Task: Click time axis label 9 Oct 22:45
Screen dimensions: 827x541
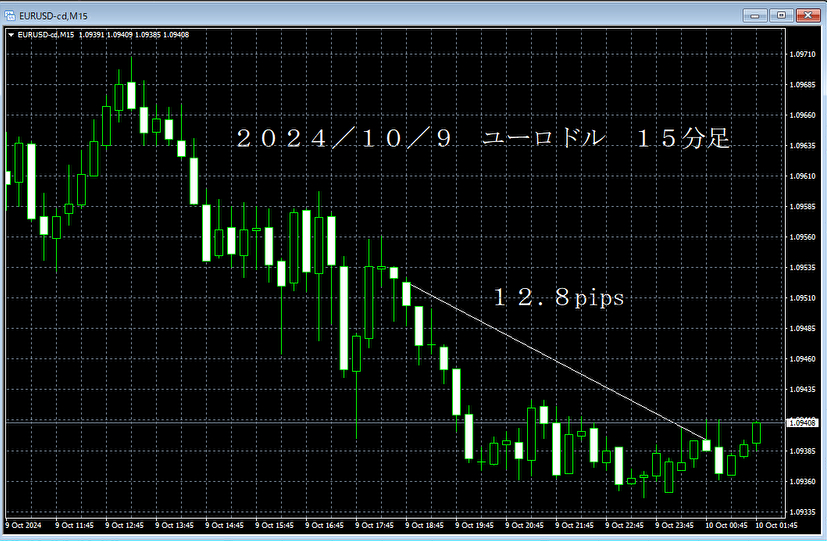Action: 624,526
